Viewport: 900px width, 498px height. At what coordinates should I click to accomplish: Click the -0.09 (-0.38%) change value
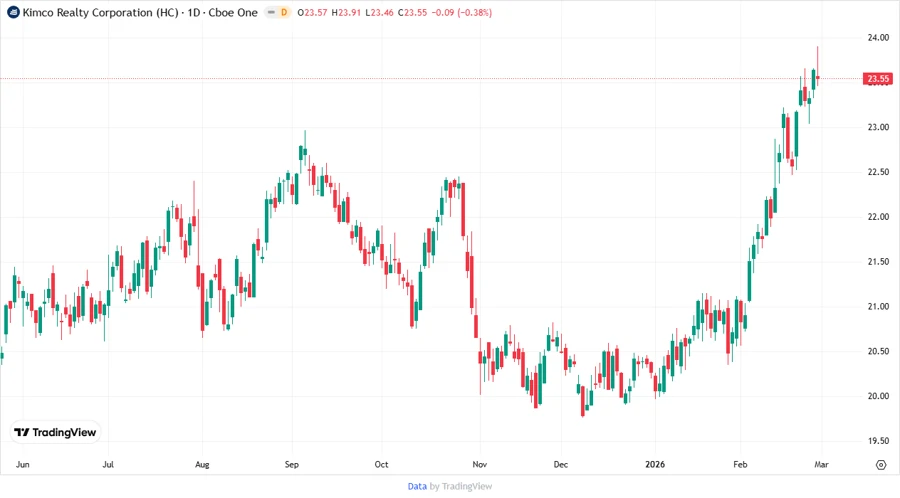(x=461, y=13)
